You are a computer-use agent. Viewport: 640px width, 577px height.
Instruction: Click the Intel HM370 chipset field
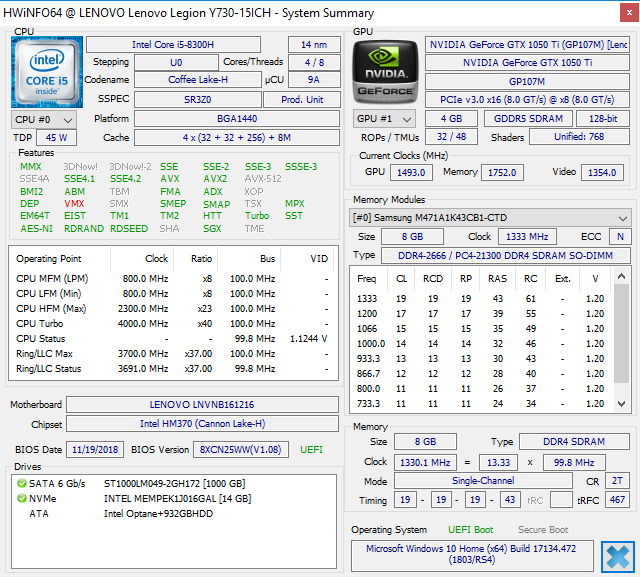coord(203,425)
